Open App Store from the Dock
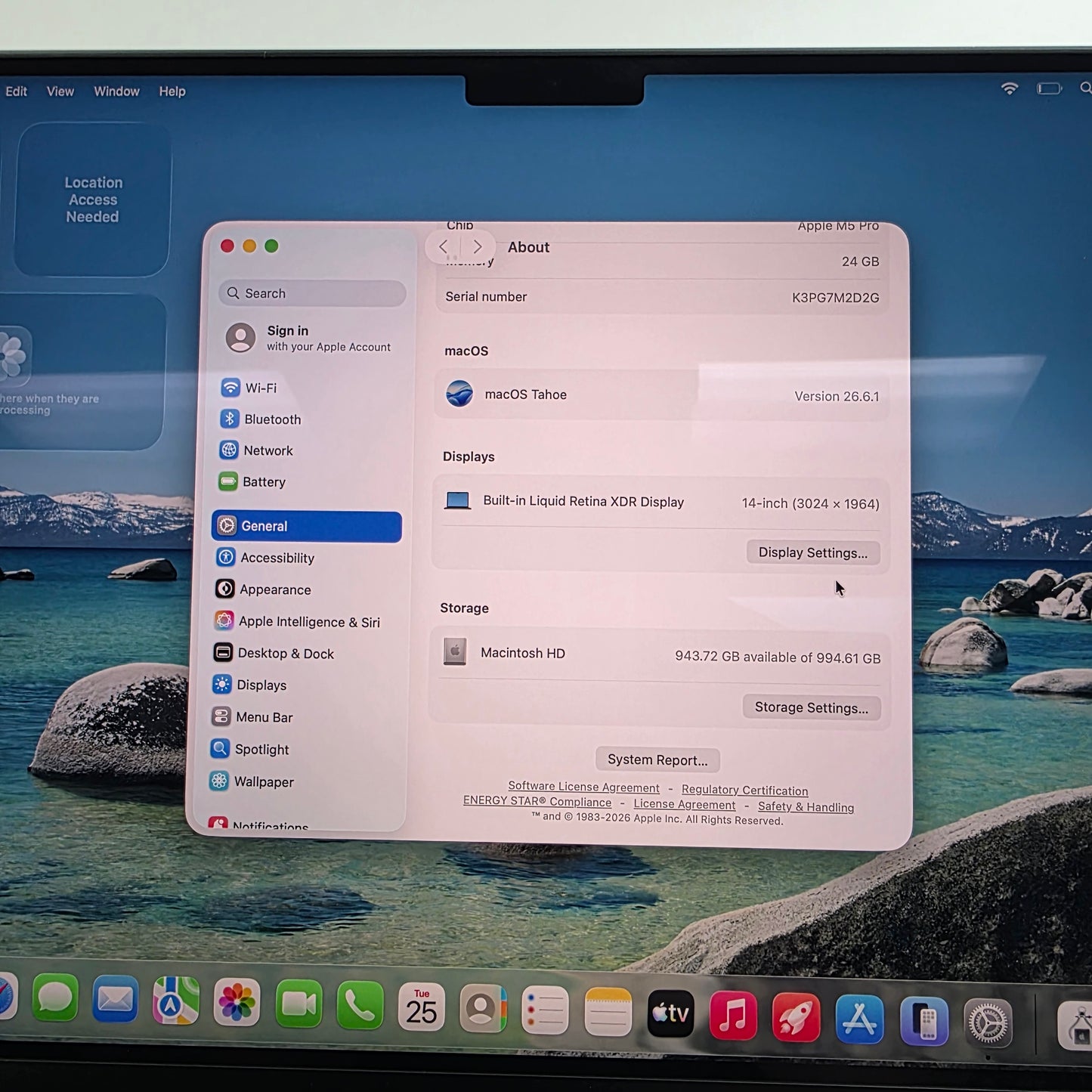The width and height of the screenshot is (1092, 1092). click(859, 1019)
